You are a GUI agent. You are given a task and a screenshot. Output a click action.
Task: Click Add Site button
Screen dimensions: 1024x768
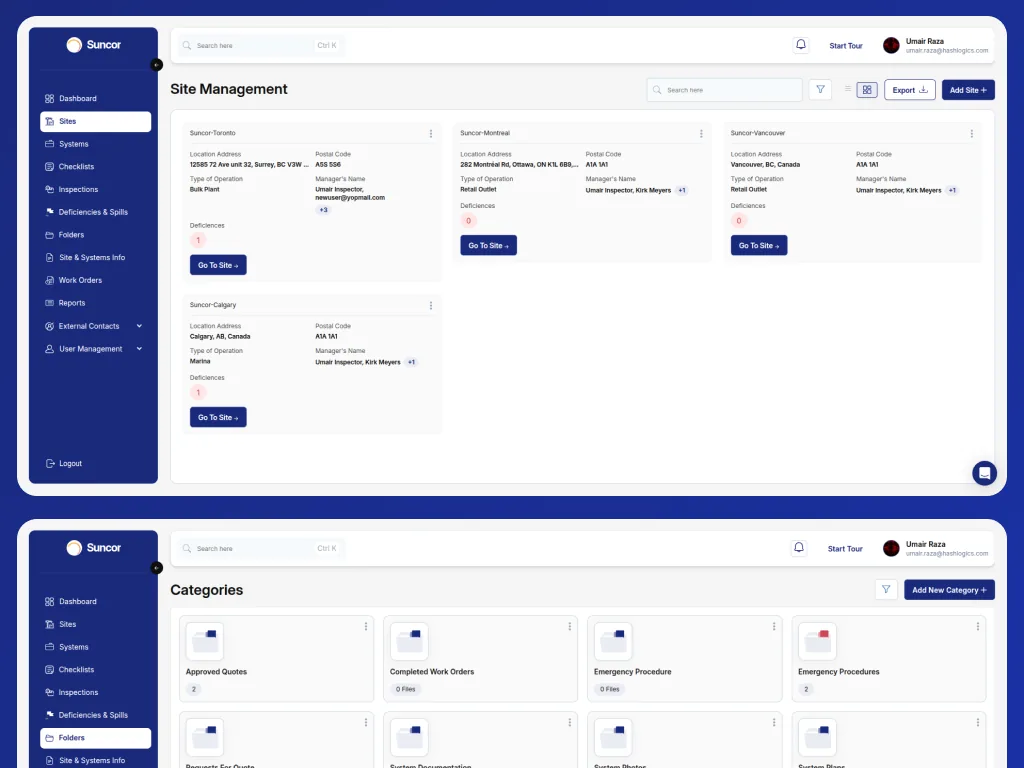coord(968,90)
